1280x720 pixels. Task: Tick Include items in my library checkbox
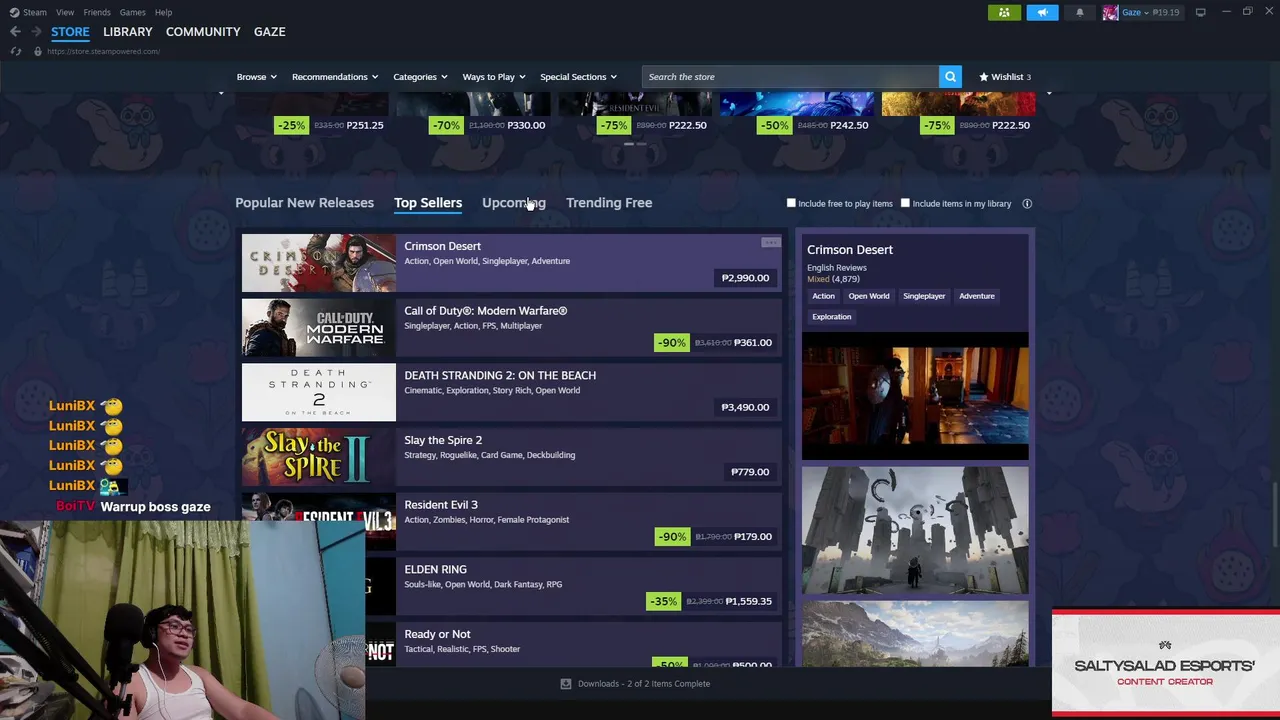(905, 203)
